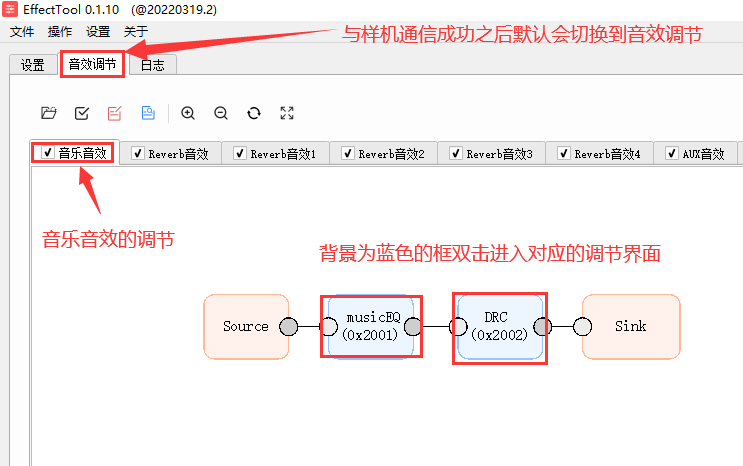This screenshot has height=466, width=743.
Task: Select the musicEQ (0x2001) node
Action: point(371,326)
